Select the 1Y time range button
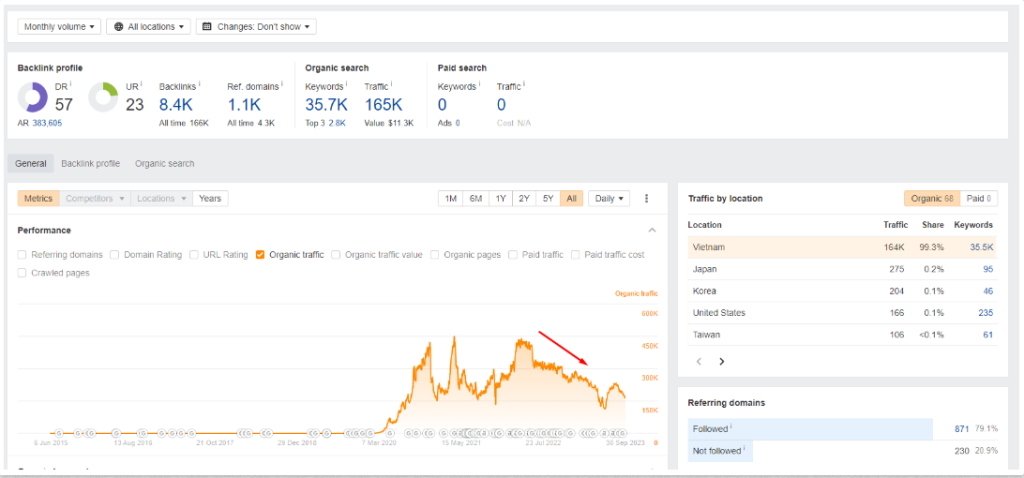Viewport: 1024px width, 478px height. click(x=500, y=198)
